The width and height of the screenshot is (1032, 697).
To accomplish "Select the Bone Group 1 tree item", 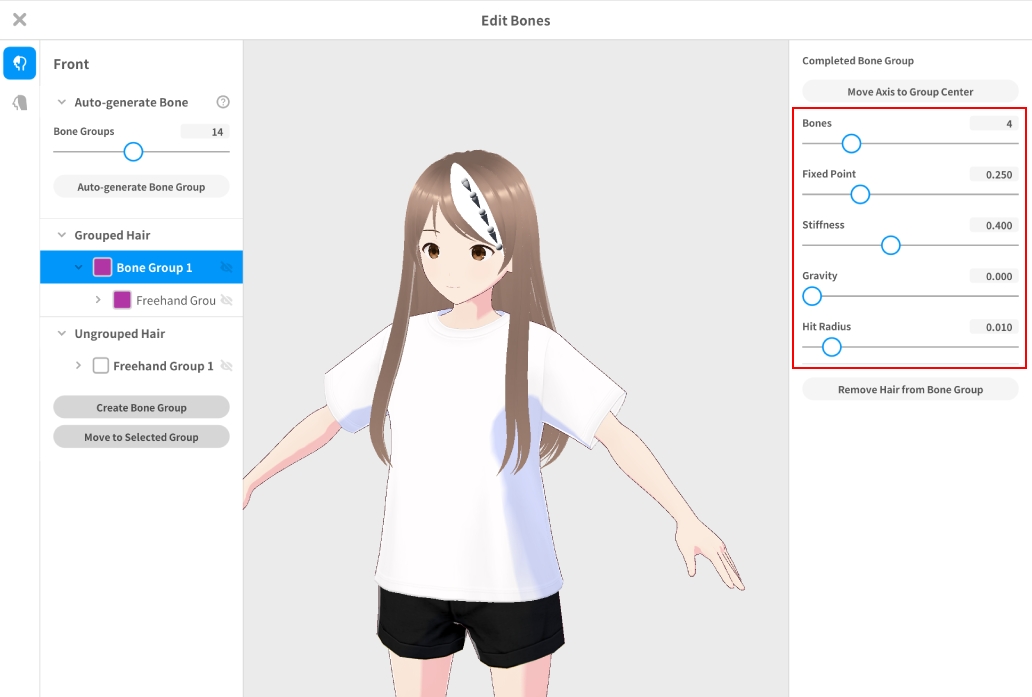I will pyautogui.click(x=154, y=267).
